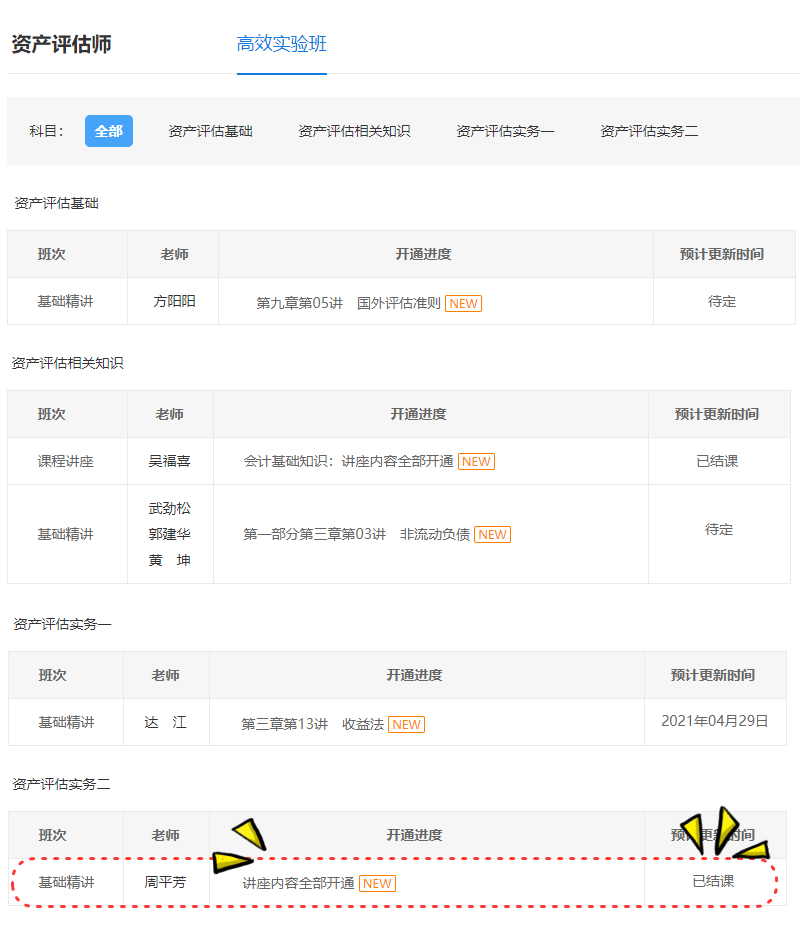The height and width of the screenshot is (933, 800).
Task: Click the 资产评估师 page title
Action: [x=61, y=44]
